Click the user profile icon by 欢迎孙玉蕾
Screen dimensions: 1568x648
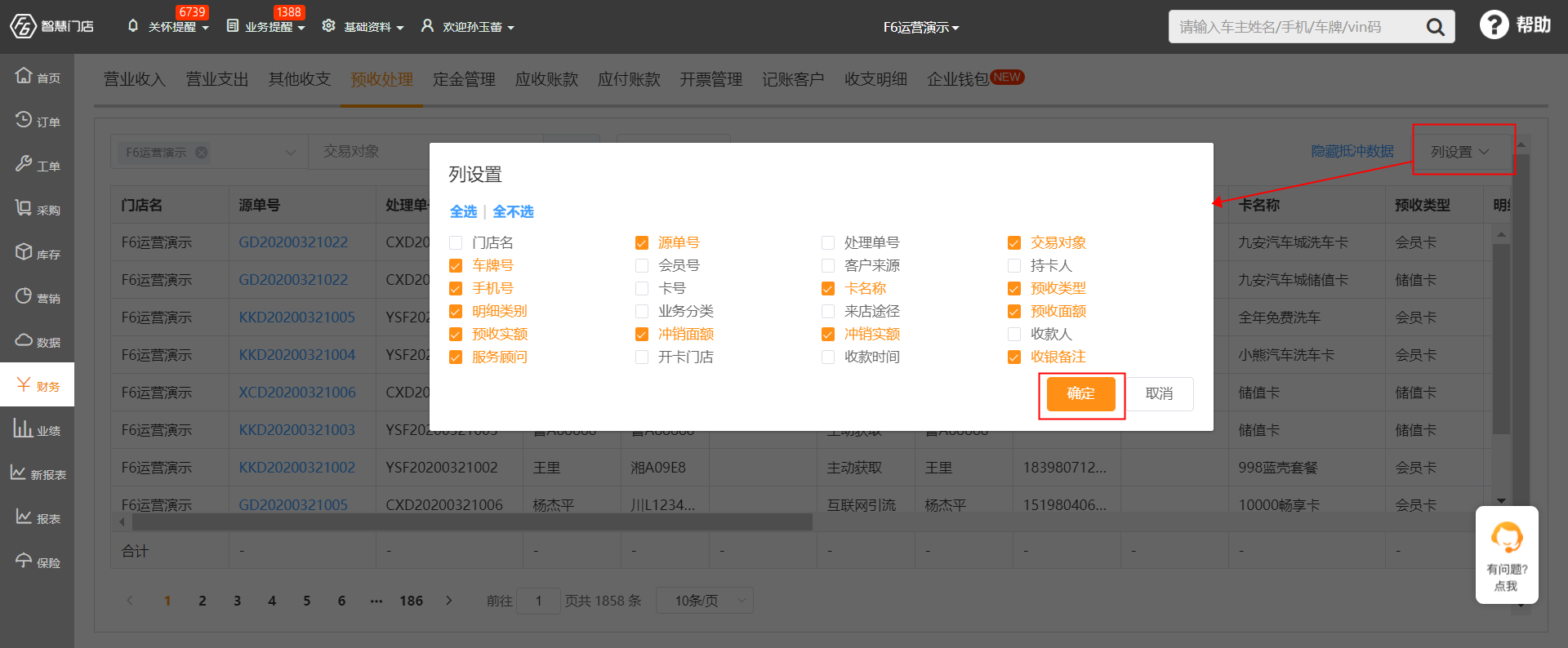(x=427, y=26)
